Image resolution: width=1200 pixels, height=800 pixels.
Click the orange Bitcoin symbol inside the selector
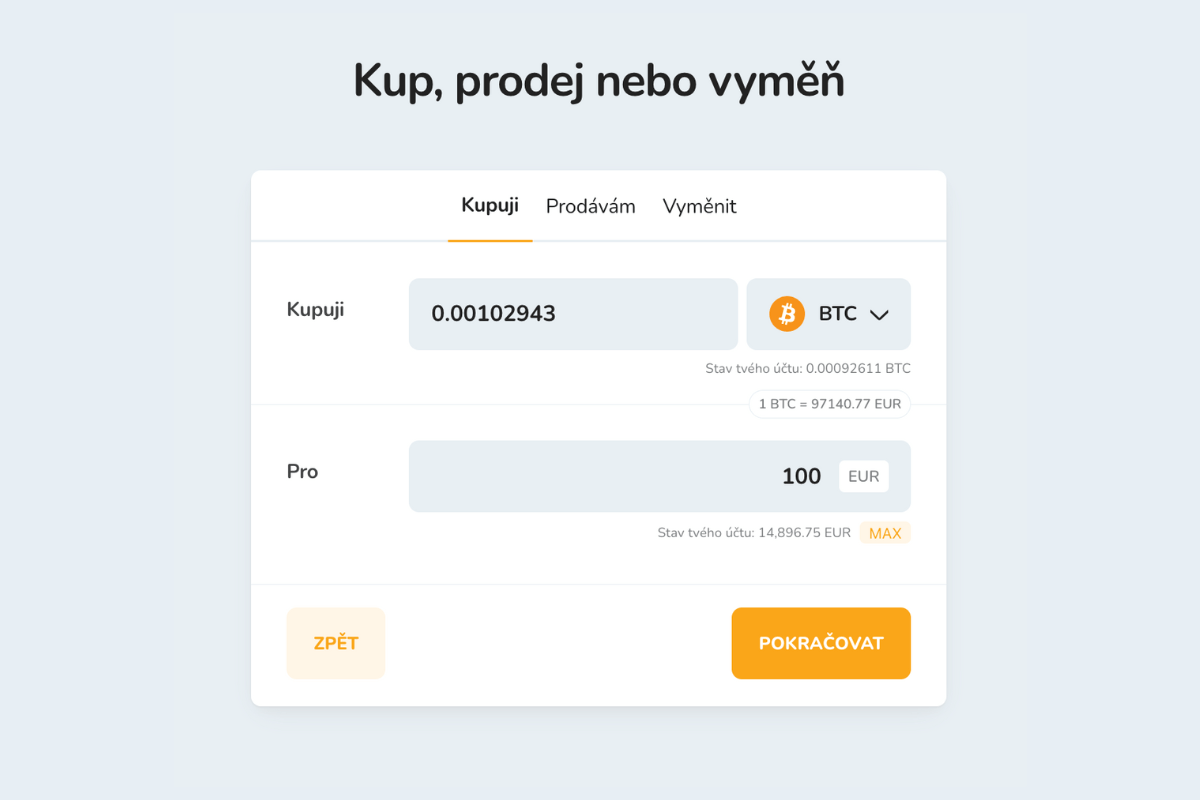787,313
